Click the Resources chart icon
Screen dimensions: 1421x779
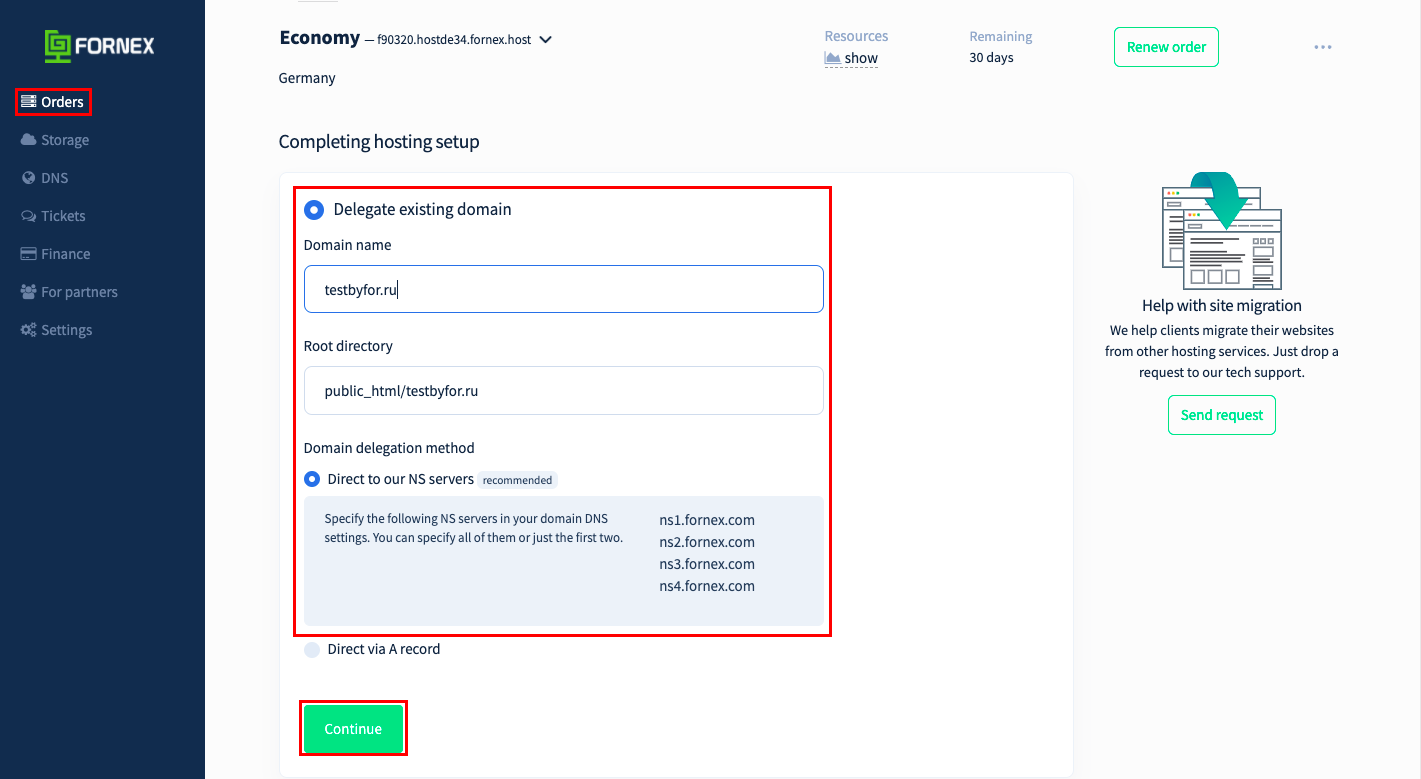pyautogui.click(x=832, y=58)
